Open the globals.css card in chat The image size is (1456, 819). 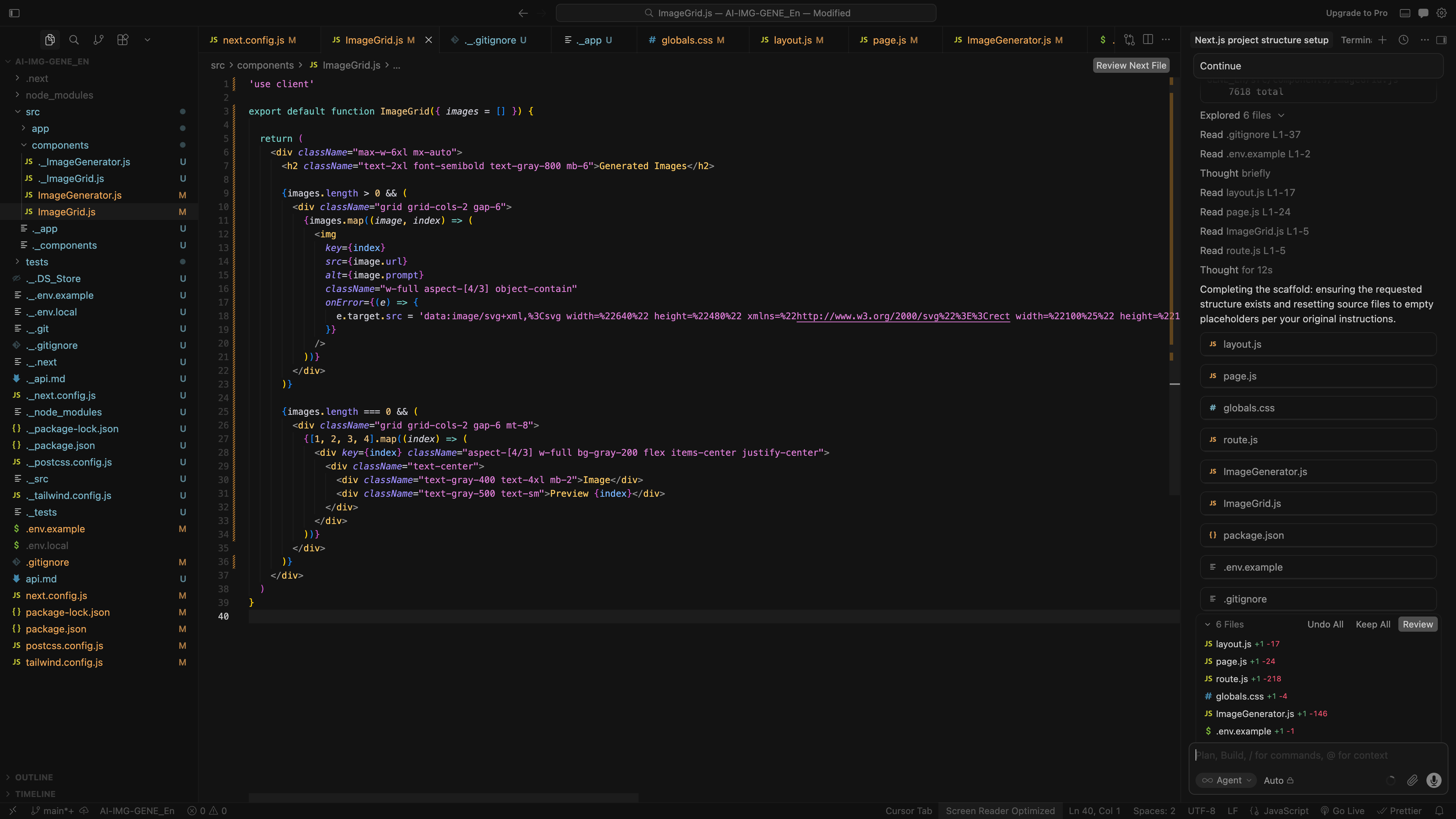point(1318,408)
